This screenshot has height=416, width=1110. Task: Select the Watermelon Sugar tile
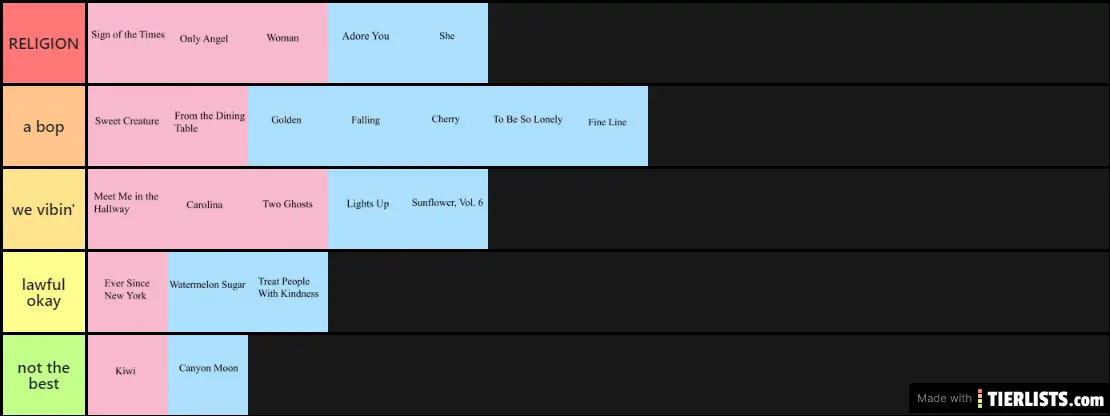pos(207,292)
